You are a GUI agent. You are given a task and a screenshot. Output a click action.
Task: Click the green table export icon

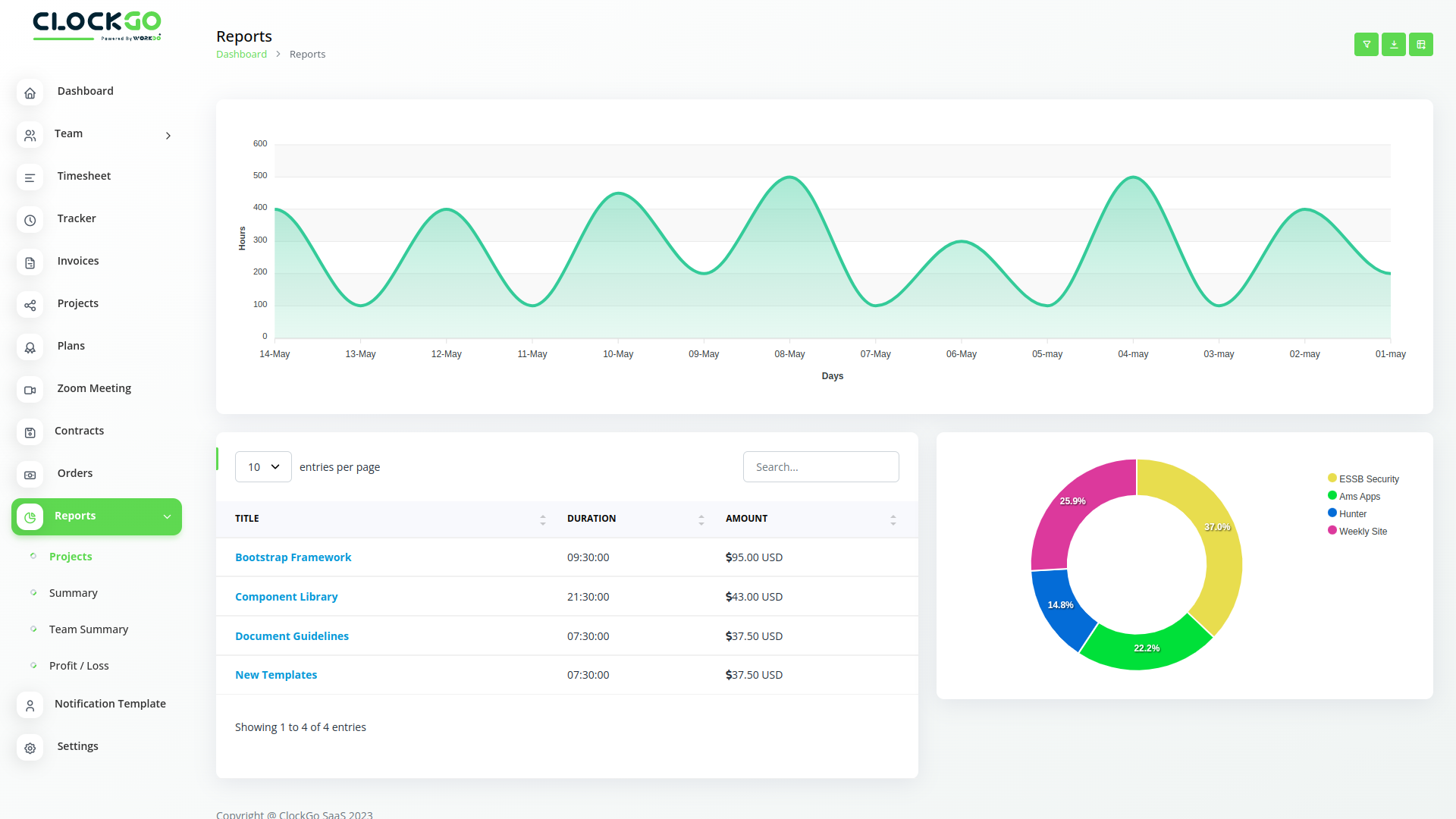click(x=1420, y=45)
